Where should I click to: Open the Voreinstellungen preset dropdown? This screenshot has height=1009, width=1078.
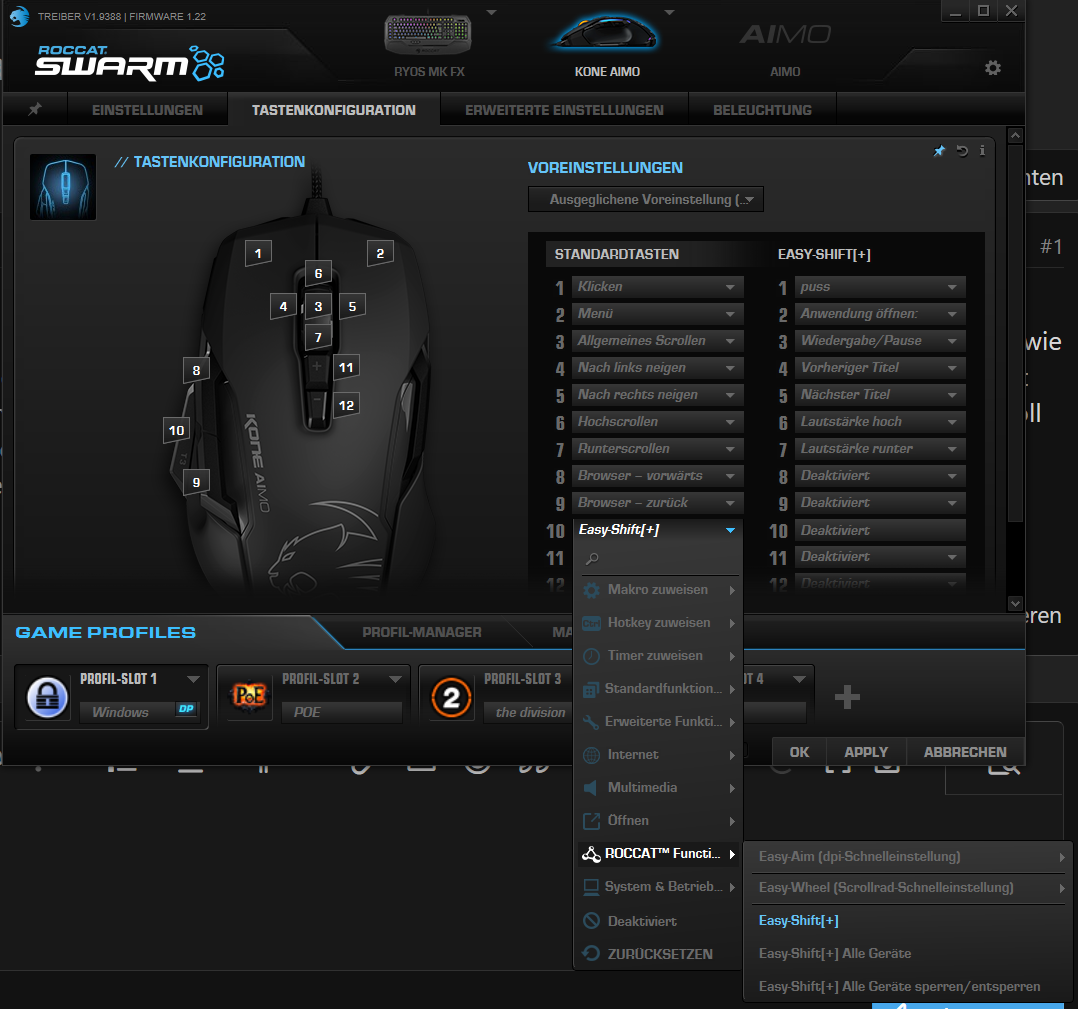(x=646, y=199)
